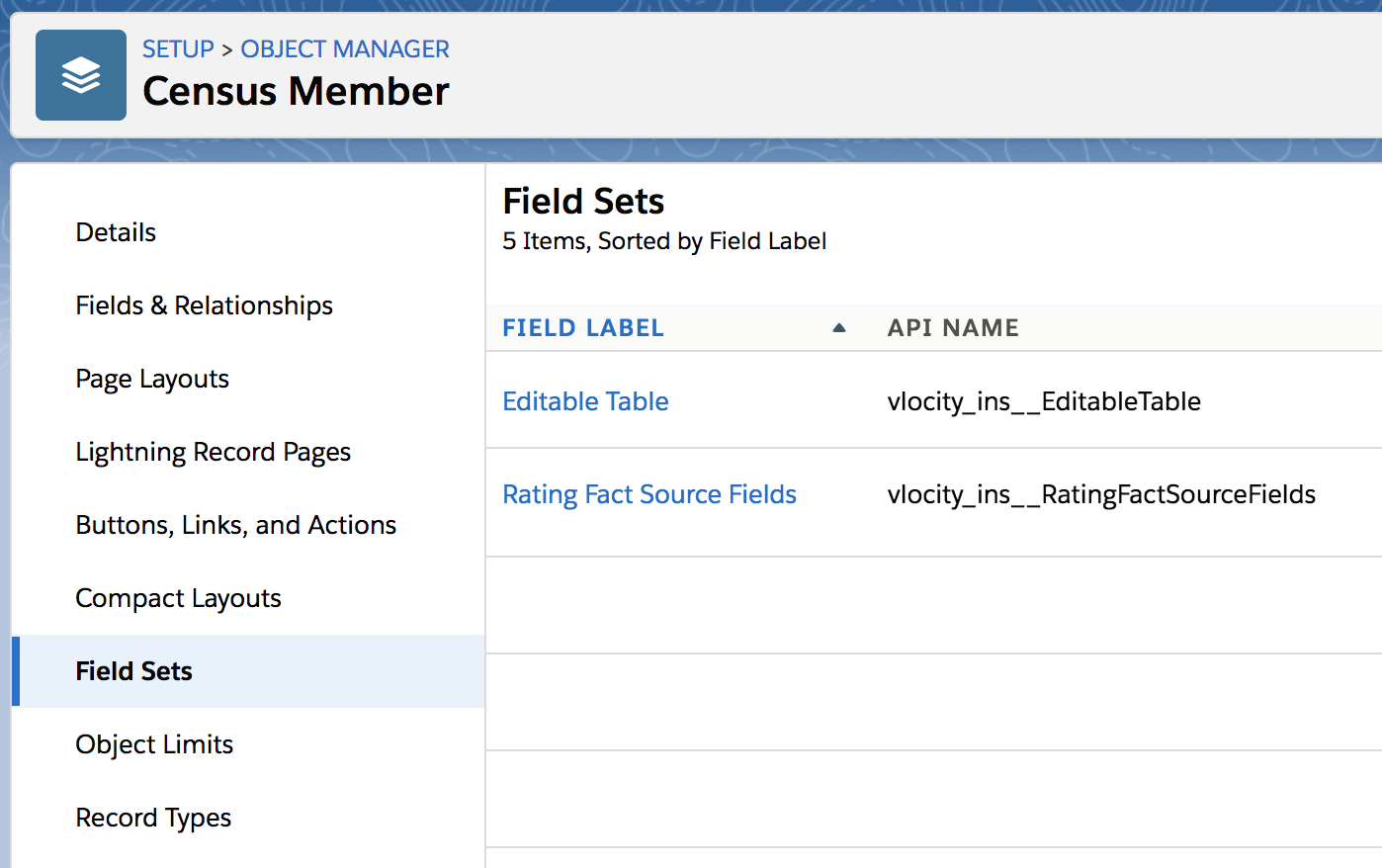Open the OBJECT MANAGER breadcrumb link
This screenshot has height=868, width=1382.
344,48
